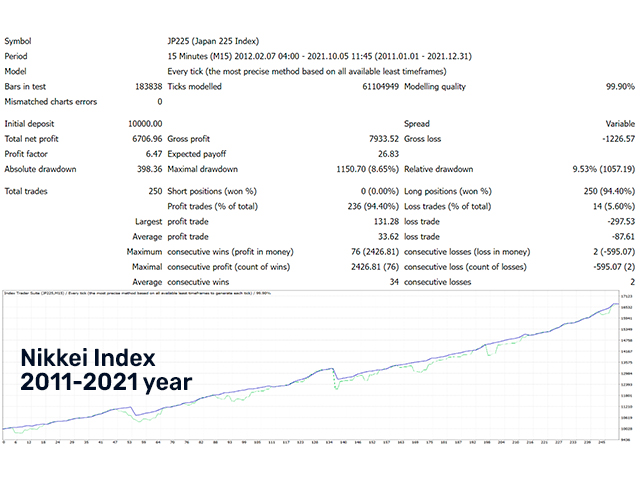Click short positions value 0 (0.00%)
The image size is (640, 480).
pos(380,191)
